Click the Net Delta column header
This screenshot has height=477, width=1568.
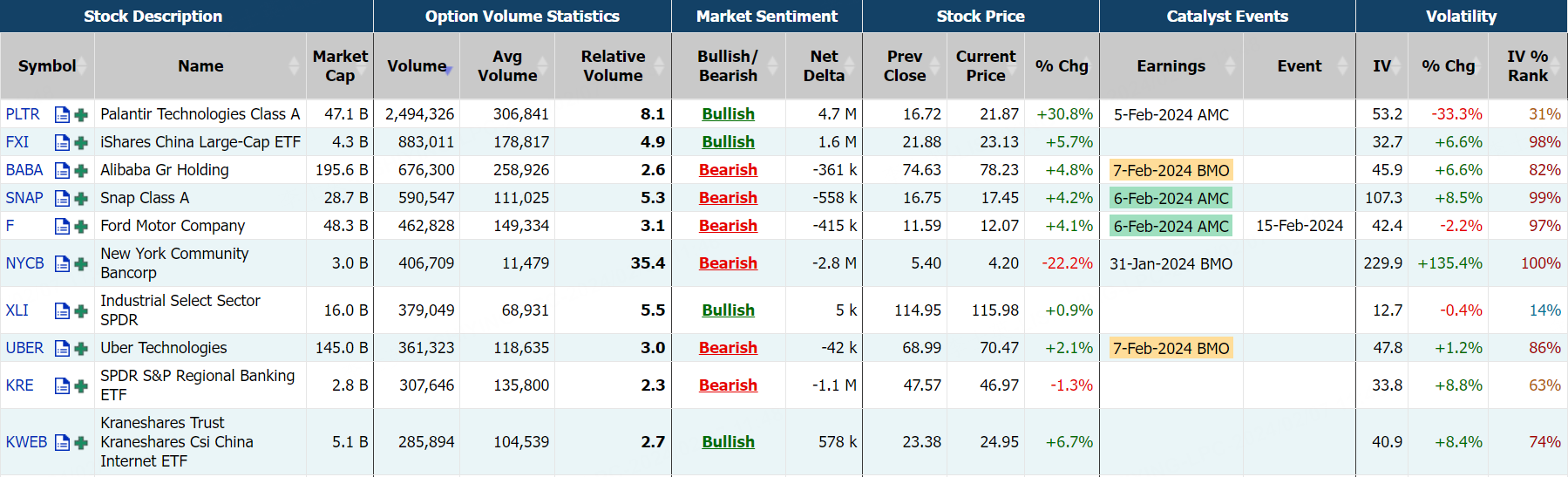pos(824,66)
